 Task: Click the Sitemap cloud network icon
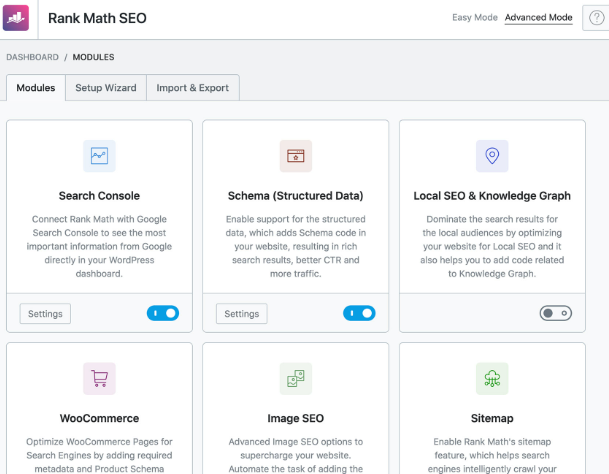click(492, 379)
